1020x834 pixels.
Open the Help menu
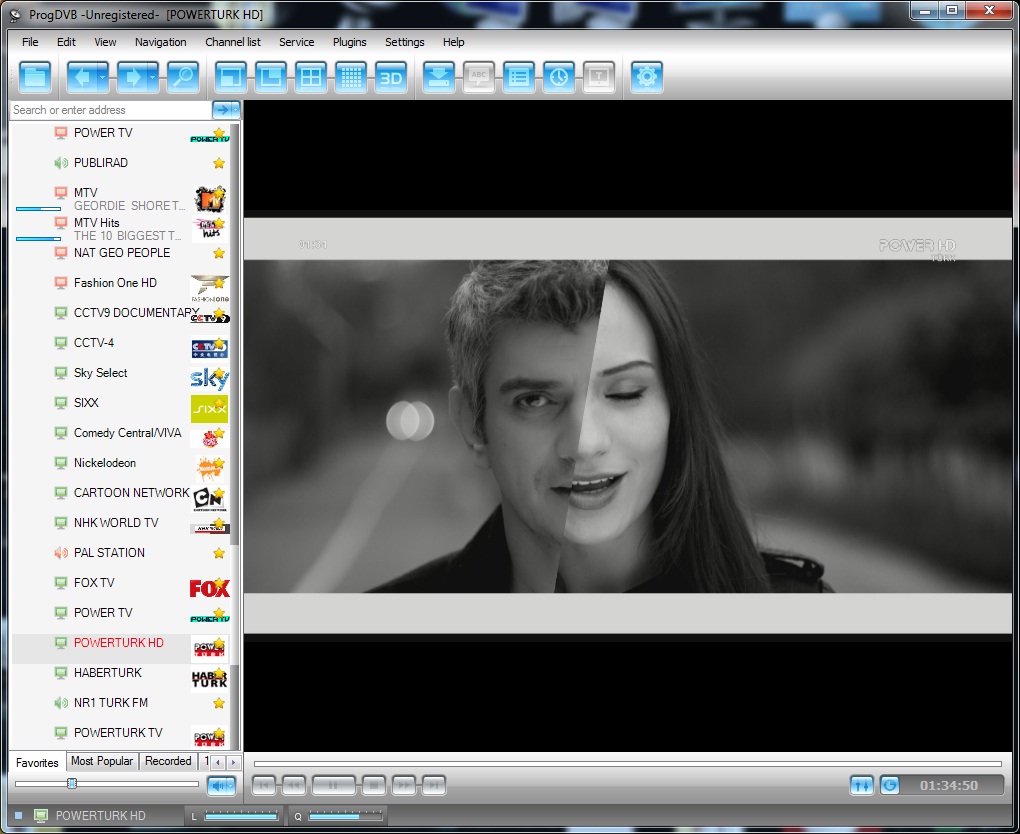coord(453,42)
